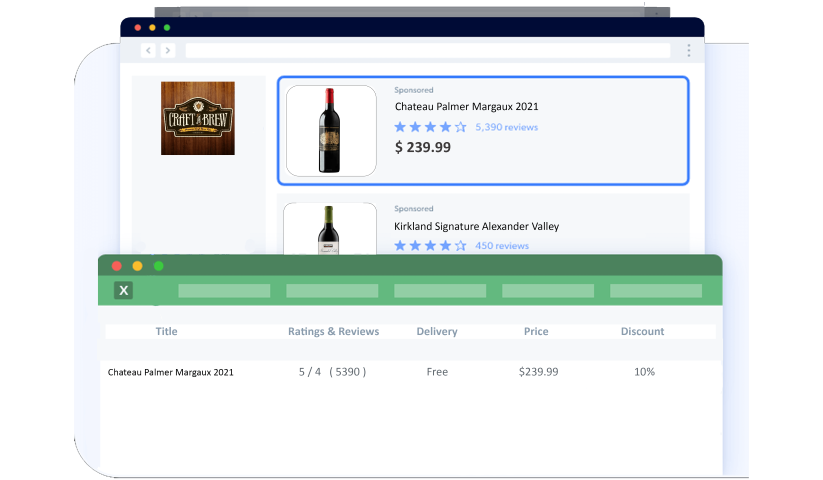
Task: Select the Free delivery cell
Action: (437, 372)
